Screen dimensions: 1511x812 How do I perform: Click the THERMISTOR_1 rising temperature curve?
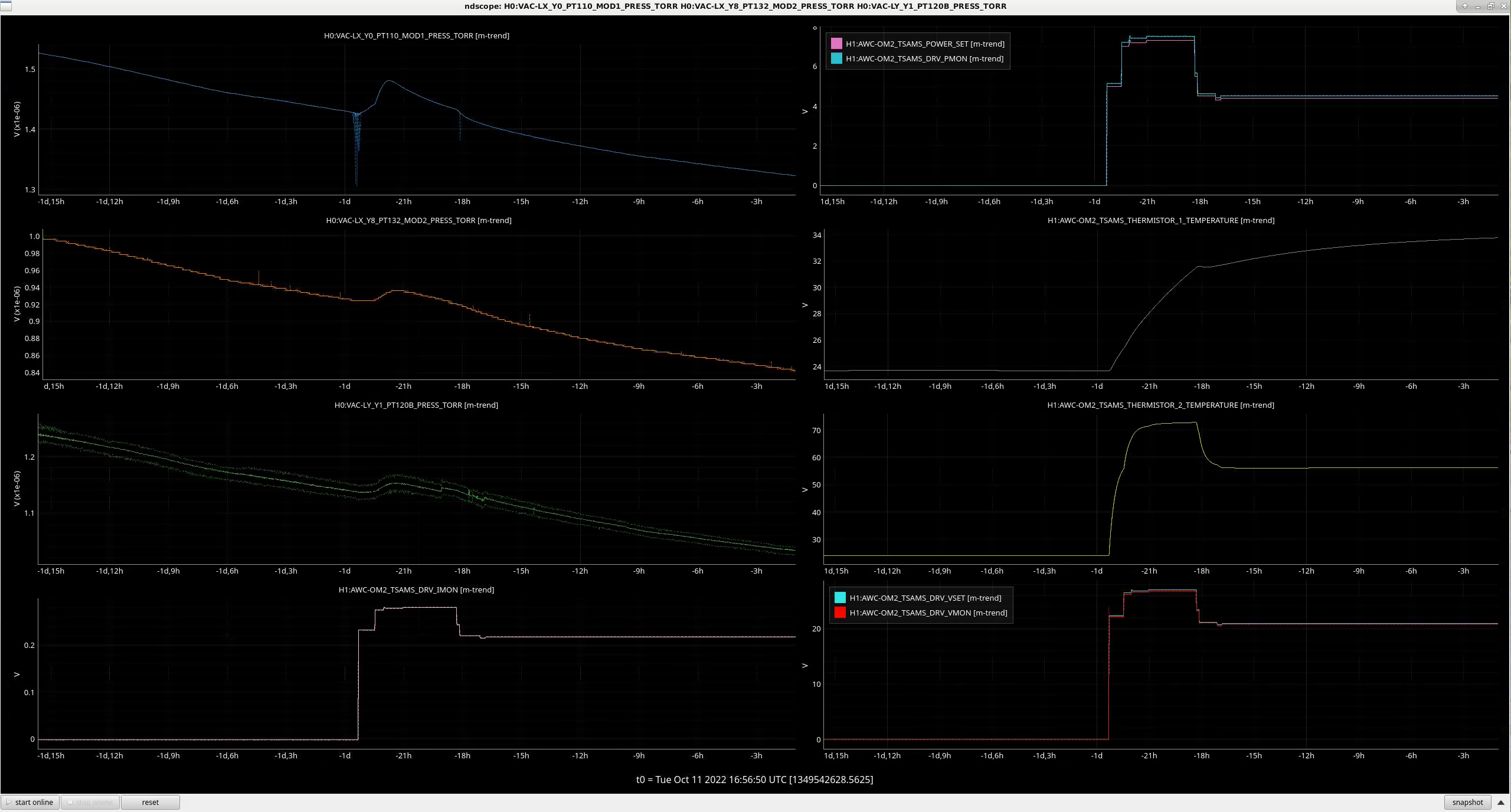click(x=1151, y=310)
